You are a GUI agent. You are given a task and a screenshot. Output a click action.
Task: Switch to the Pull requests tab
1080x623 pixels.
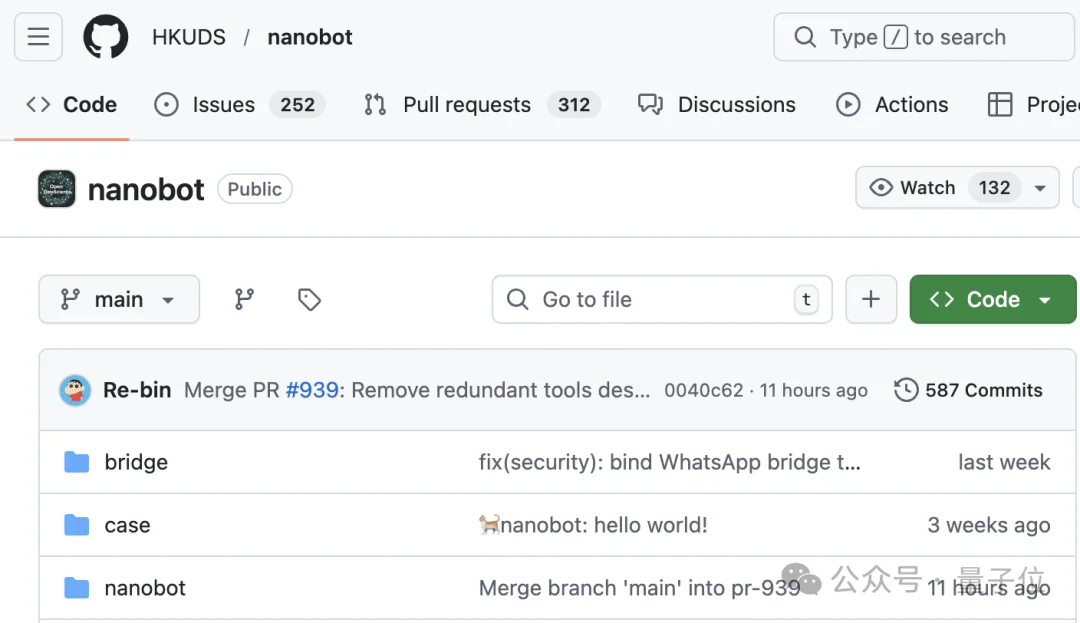coord(466,105)
